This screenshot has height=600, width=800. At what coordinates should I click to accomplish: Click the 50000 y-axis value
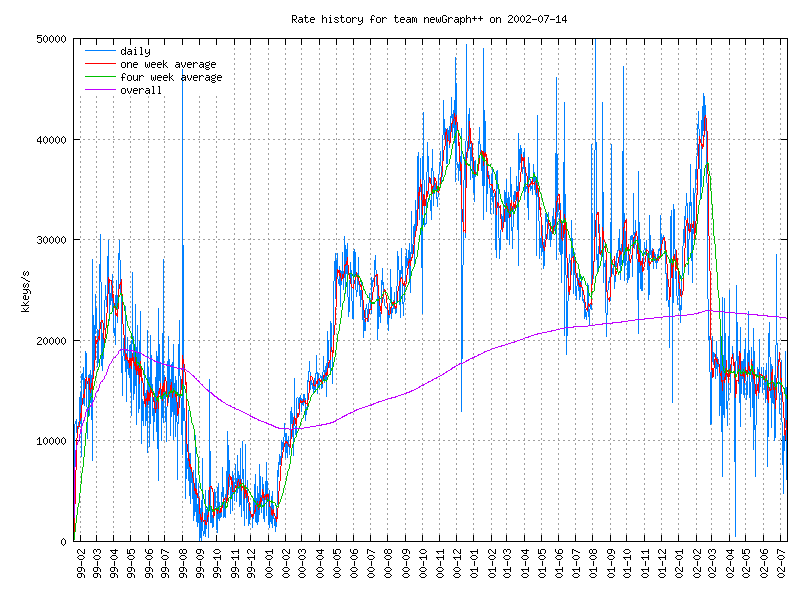[52, 39]
